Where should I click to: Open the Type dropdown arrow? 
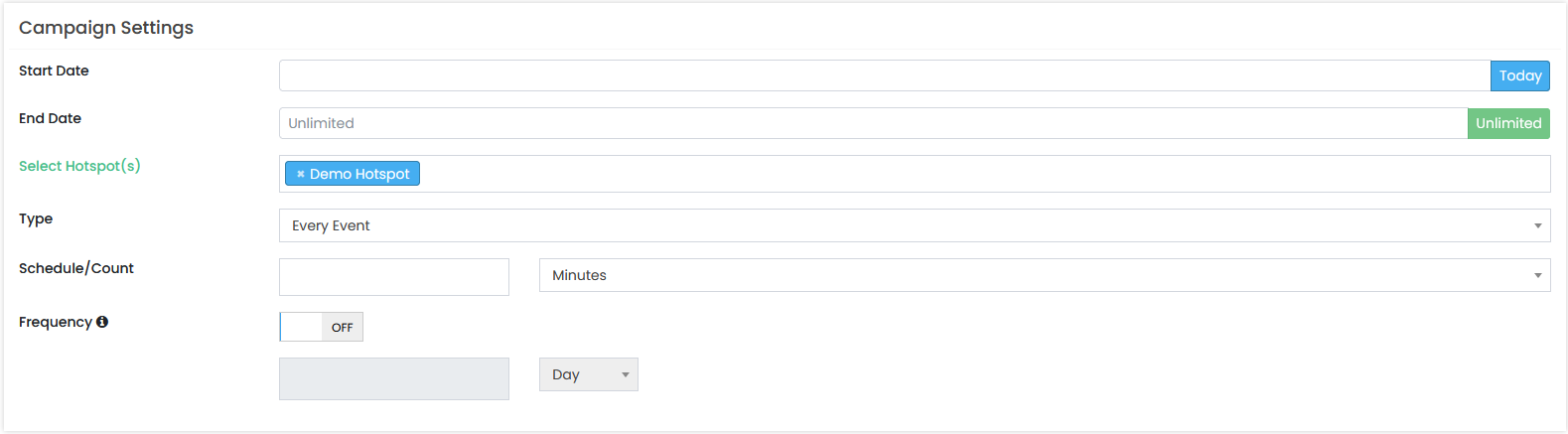point(1537,225)
